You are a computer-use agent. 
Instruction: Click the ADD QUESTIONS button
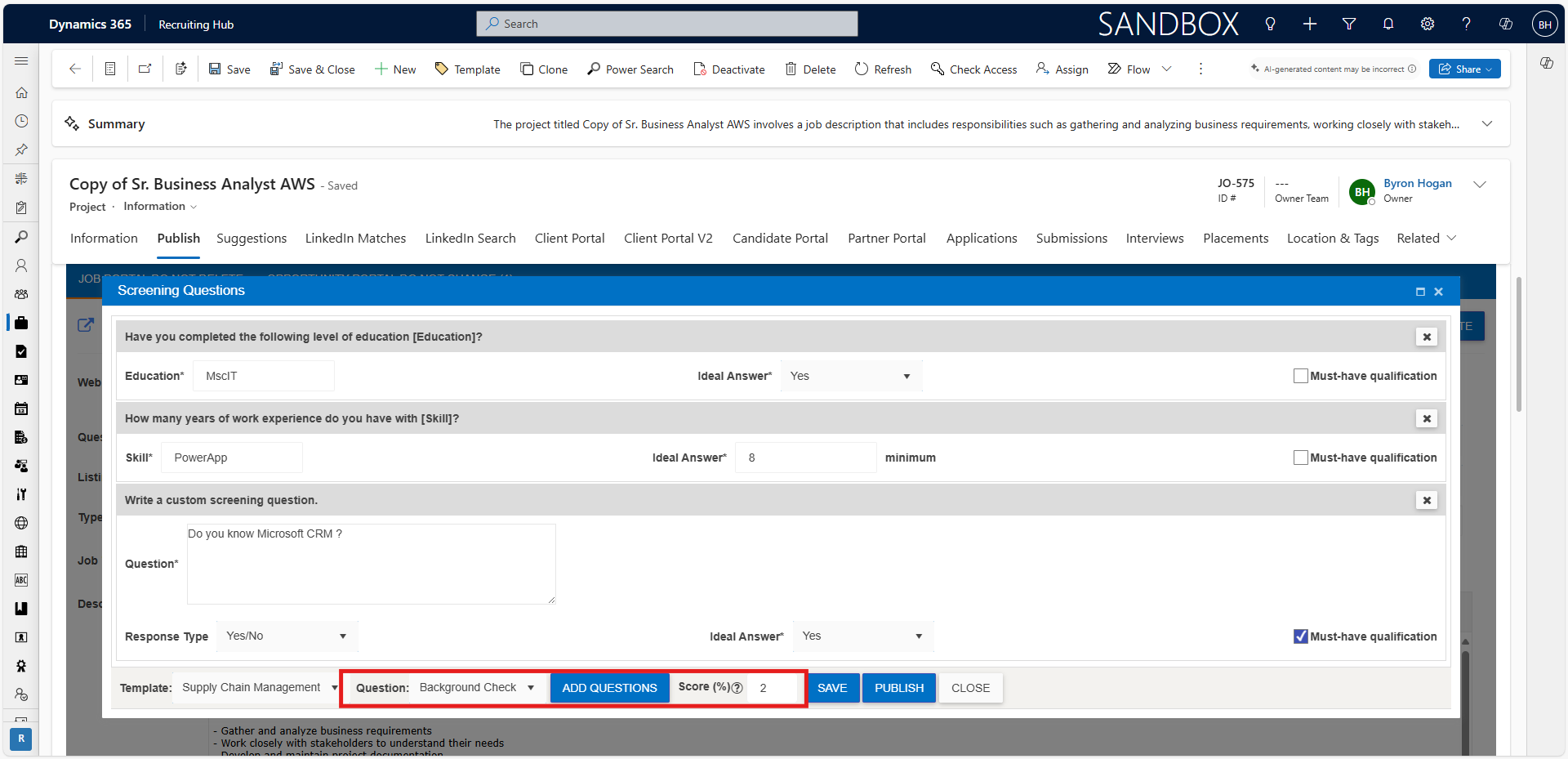pos(609,688)
